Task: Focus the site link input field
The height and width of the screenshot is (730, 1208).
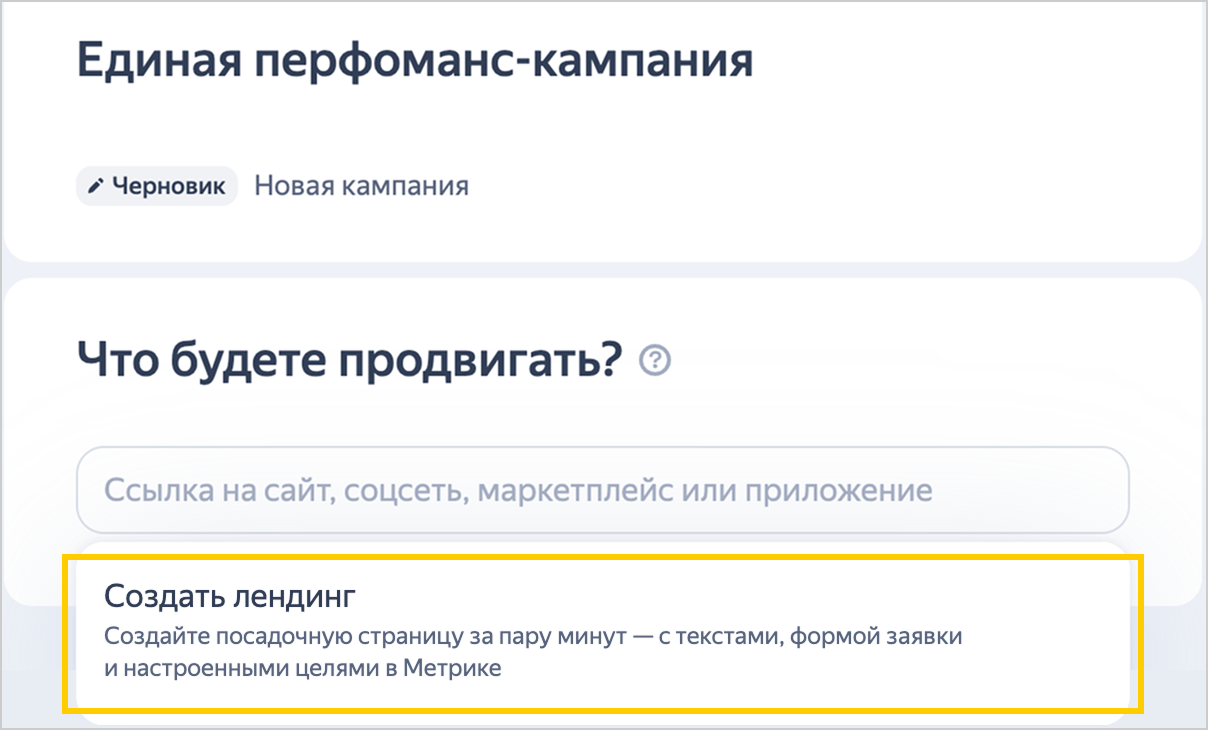Action: [x=603, y=490]
